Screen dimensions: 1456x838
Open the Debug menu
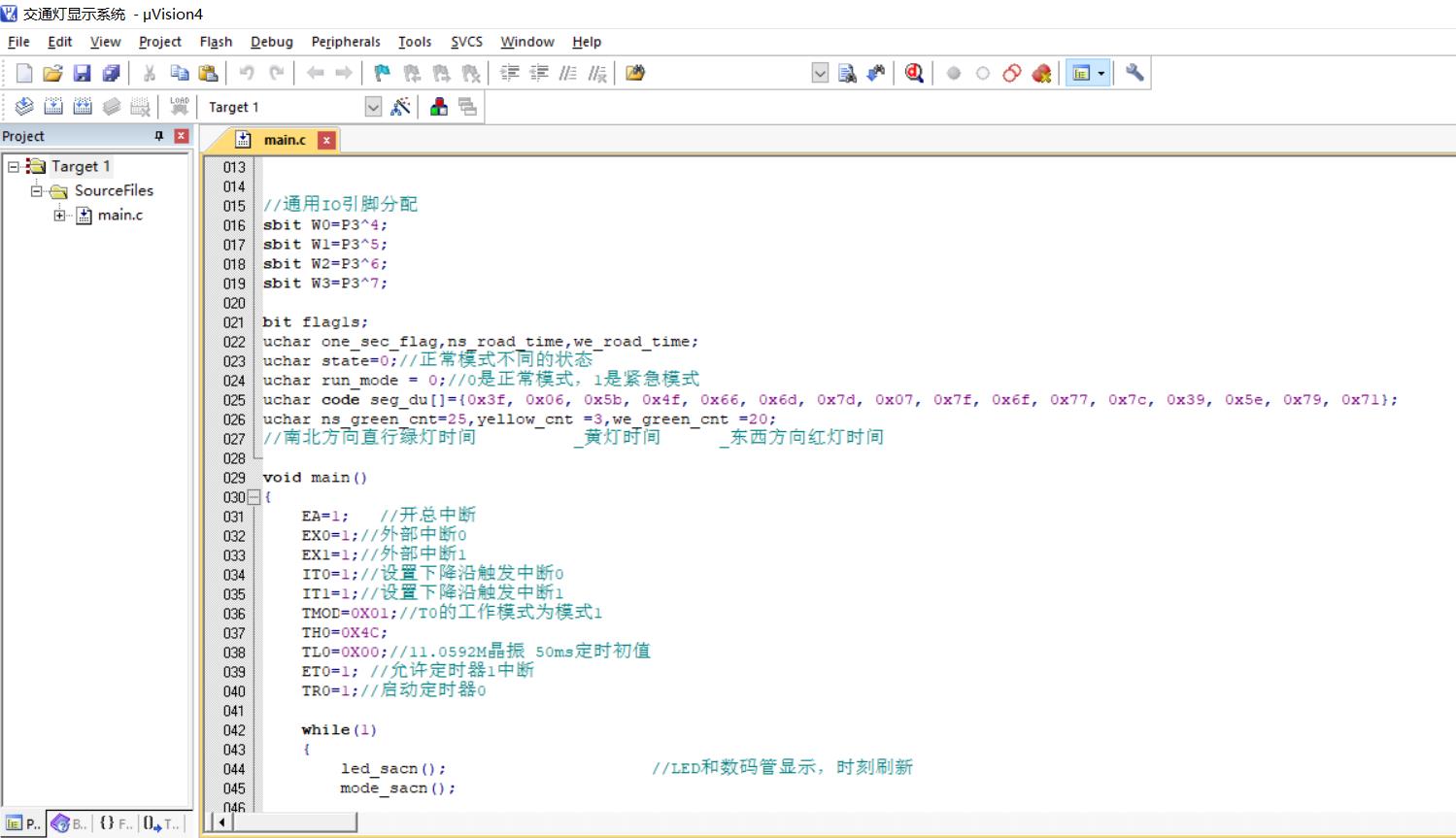tap(271, 42)
